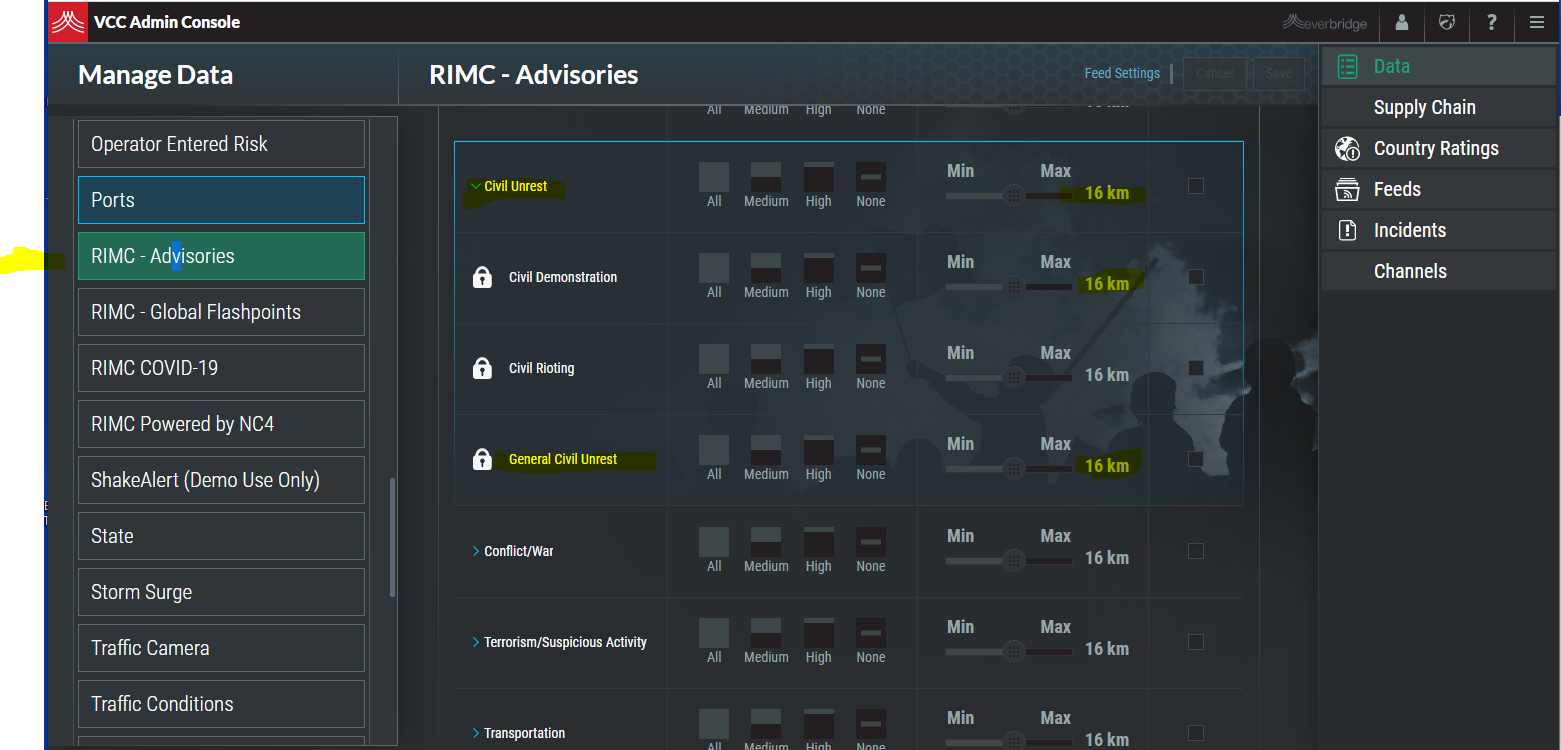Select State in the data list
Image resolution: width=1561 pixels, height=750 pixels.
pos(221,536)
